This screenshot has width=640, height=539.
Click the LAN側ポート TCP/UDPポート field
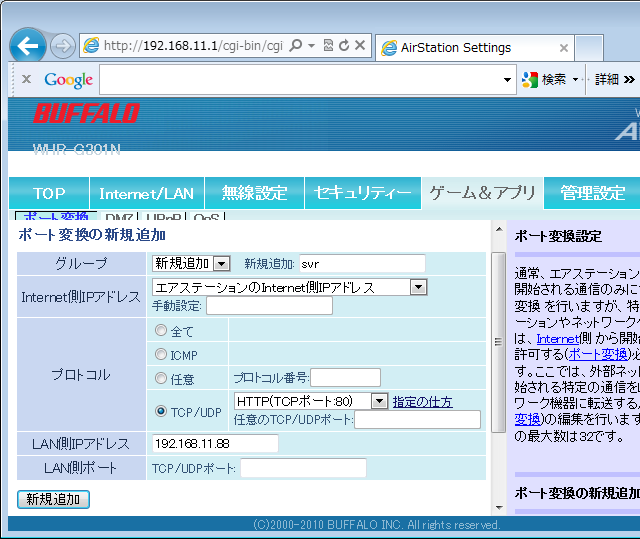(x=303, y=468)
